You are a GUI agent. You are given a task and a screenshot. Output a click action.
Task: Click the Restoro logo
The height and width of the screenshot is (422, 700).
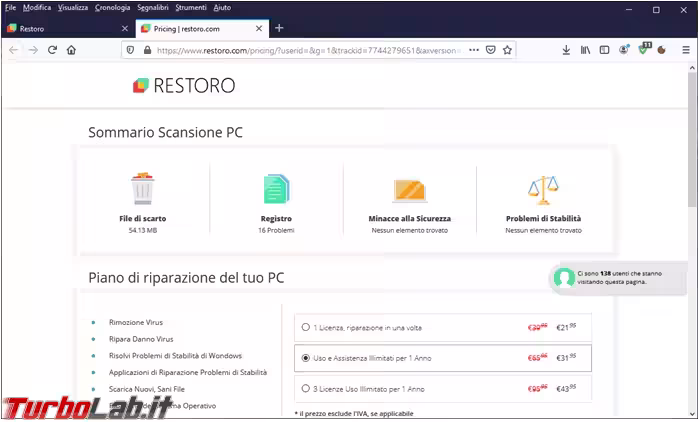184,86
